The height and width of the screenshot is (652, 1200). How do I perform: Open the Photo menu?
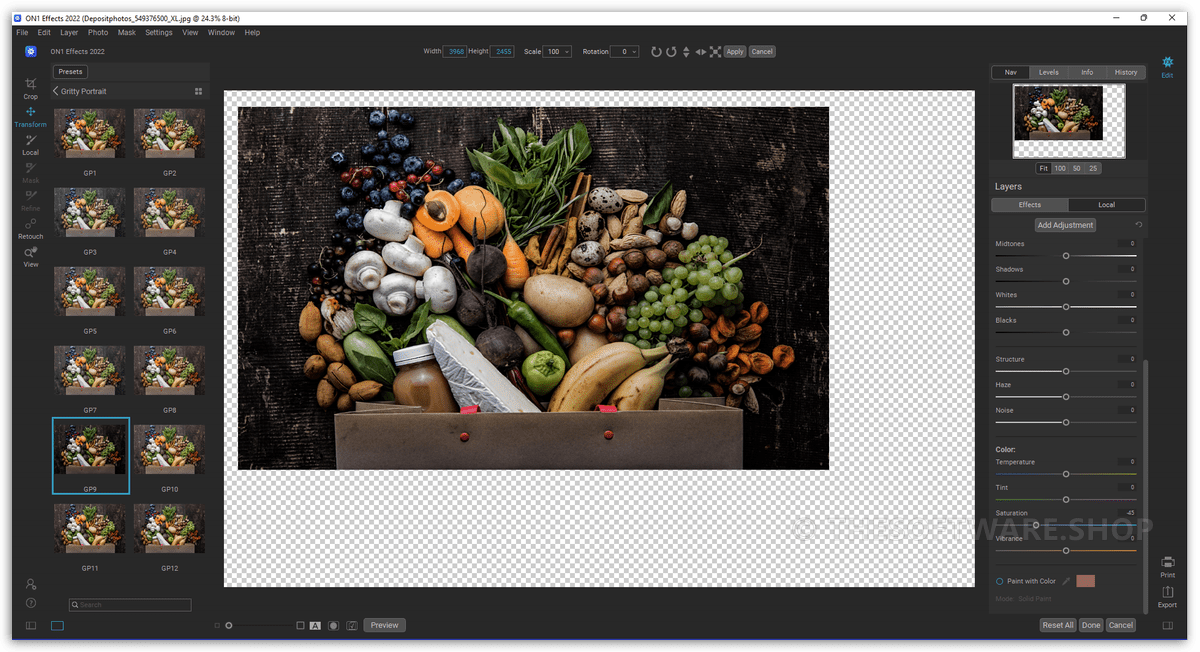click(x=98, y=33)
